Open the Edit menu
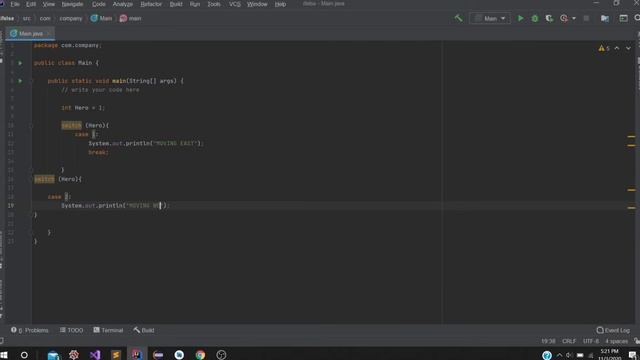This screenshot has height=360, width=640. click(31, 4)
